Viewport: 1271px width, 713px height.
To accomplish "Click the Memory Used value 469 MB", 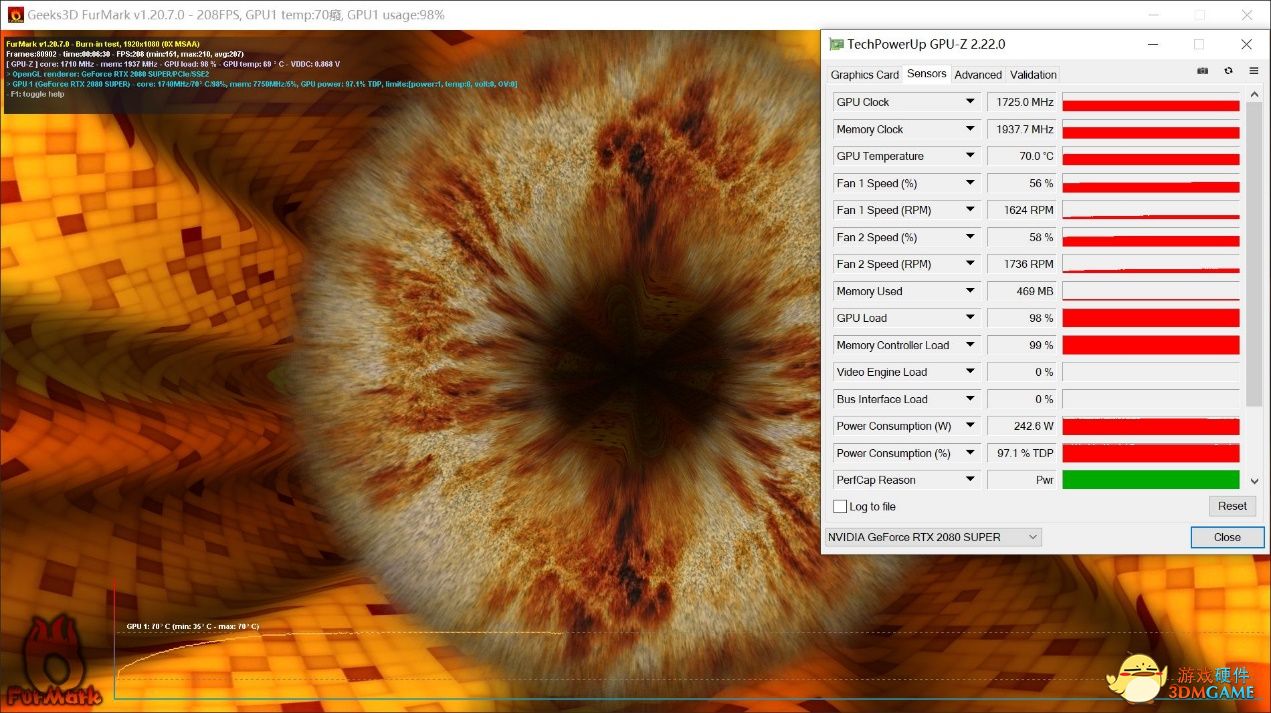I will point(1022,291).
